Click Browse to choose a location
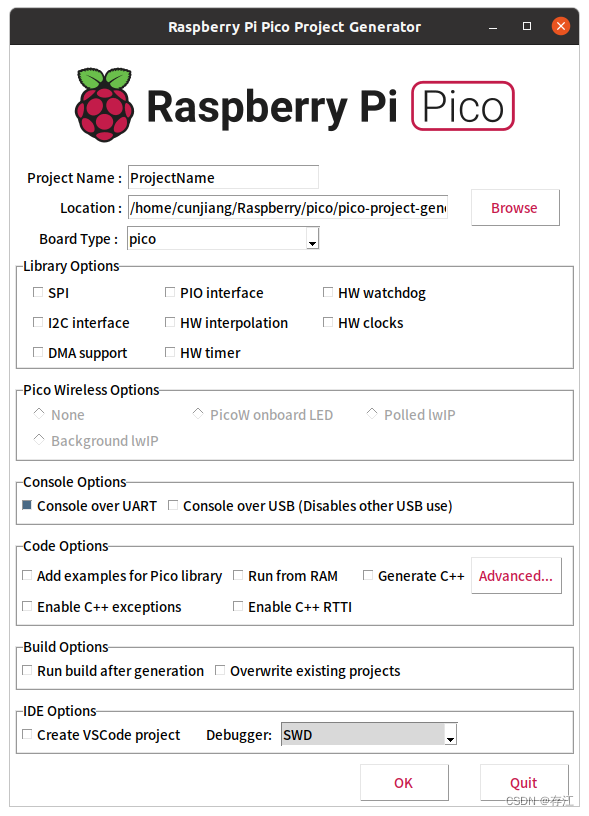The height and width of the screenshot is (816, 589). pyautogui.click(x=514, y=207)
